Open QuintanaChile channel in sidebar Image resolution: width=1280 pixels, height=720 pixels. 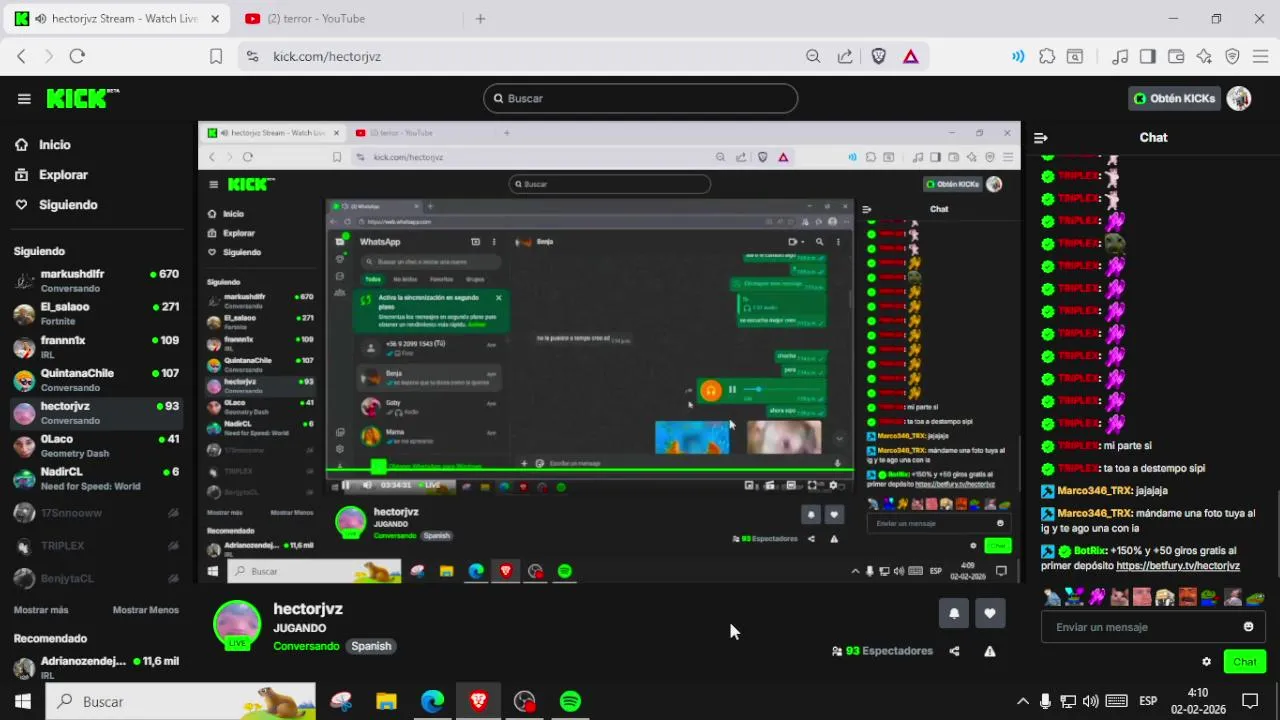[x=96, y=380]
